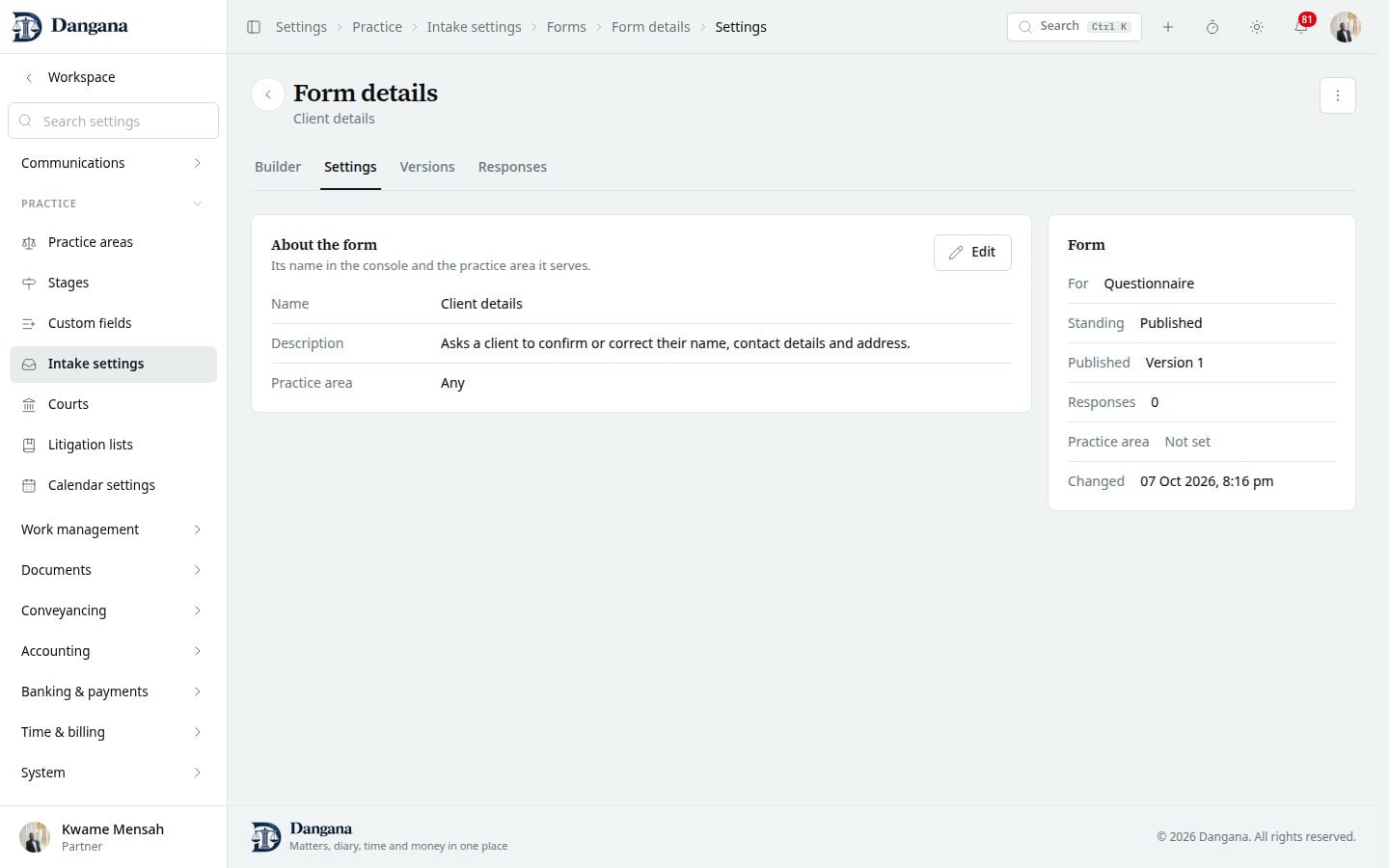Viewport: 1389px width, 868px height.
Task: Select the Settings tab
Action: tap(350, 167)
